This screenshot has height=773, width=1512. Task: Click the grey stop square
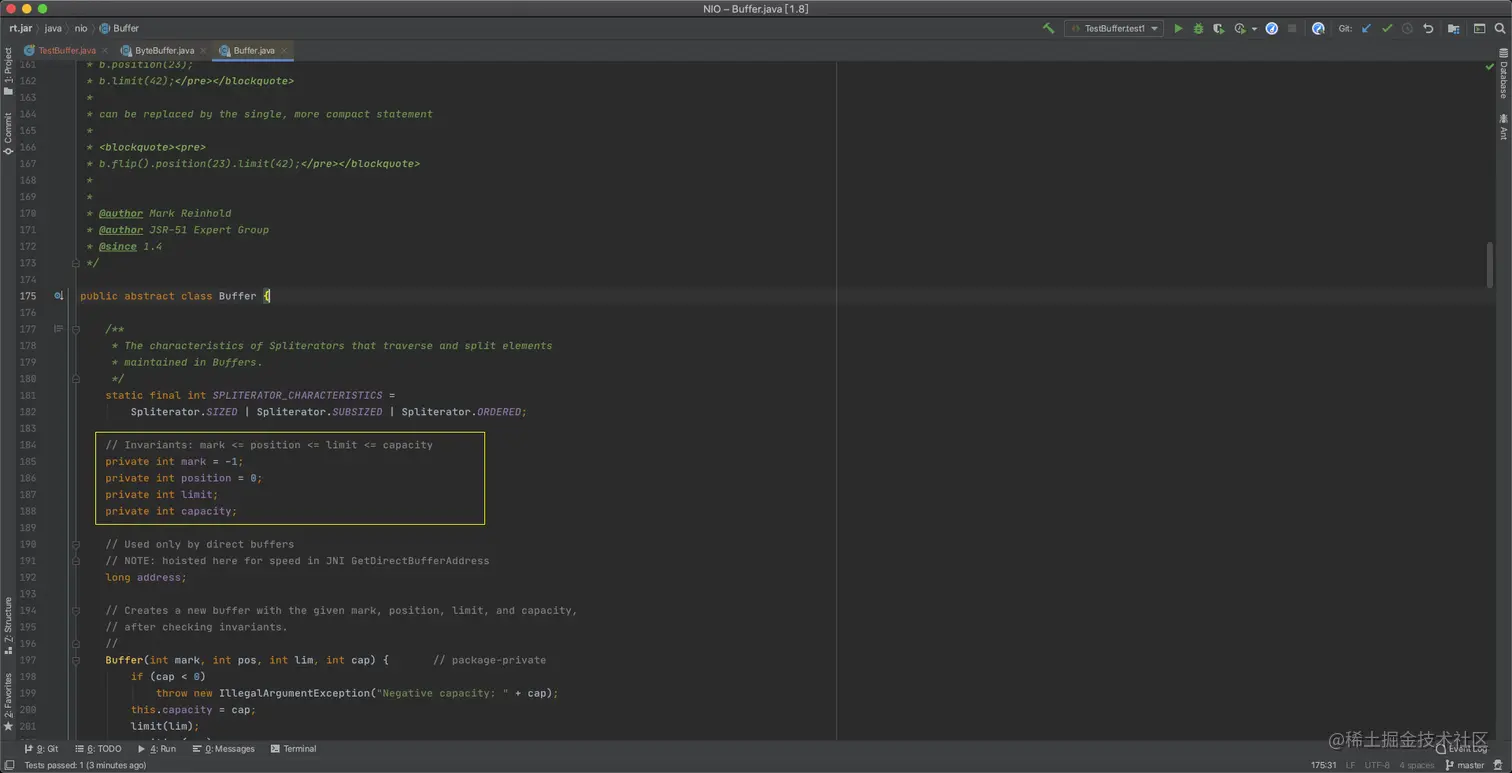(x=1292, y=29)
